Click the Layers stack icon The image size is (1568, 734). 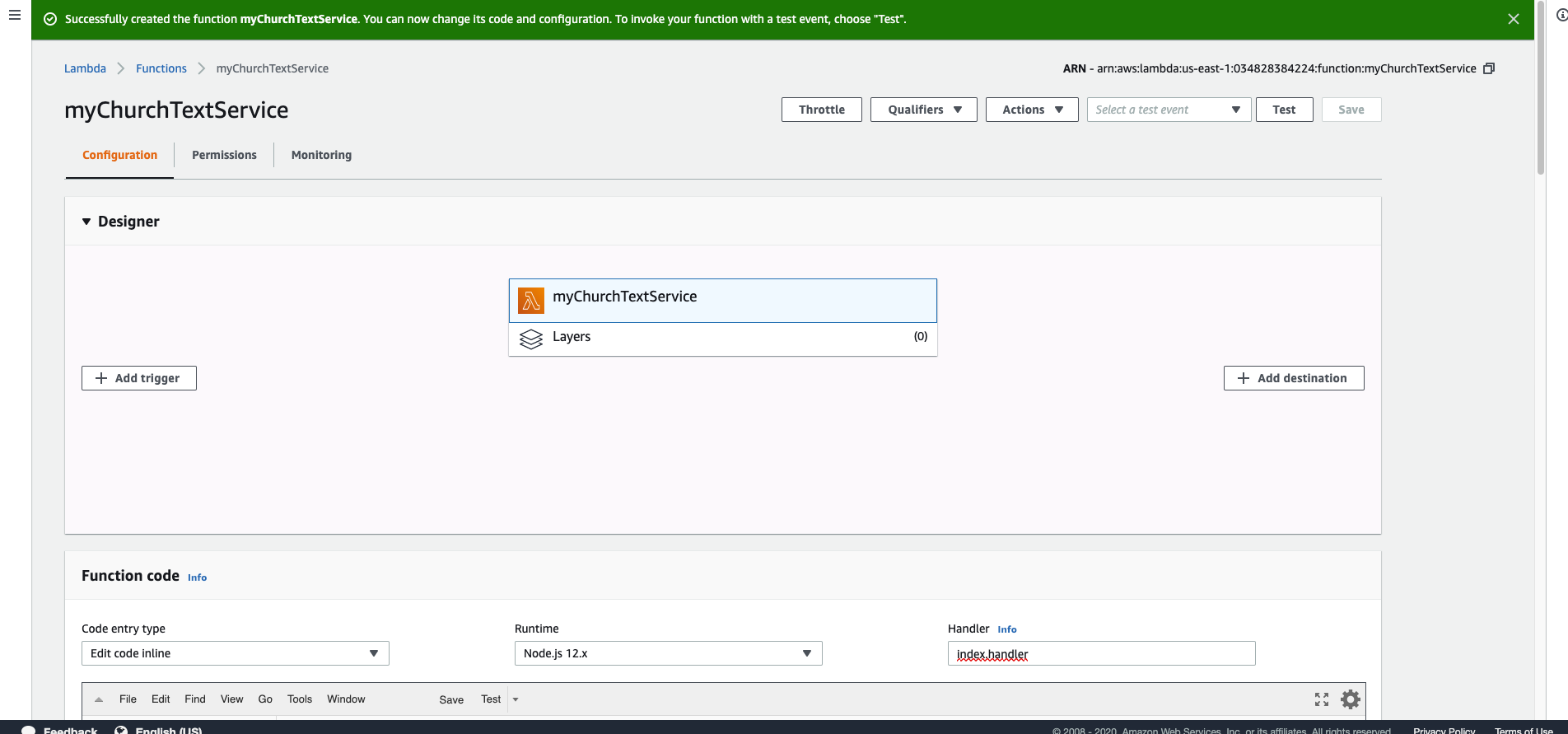(531, 339)
